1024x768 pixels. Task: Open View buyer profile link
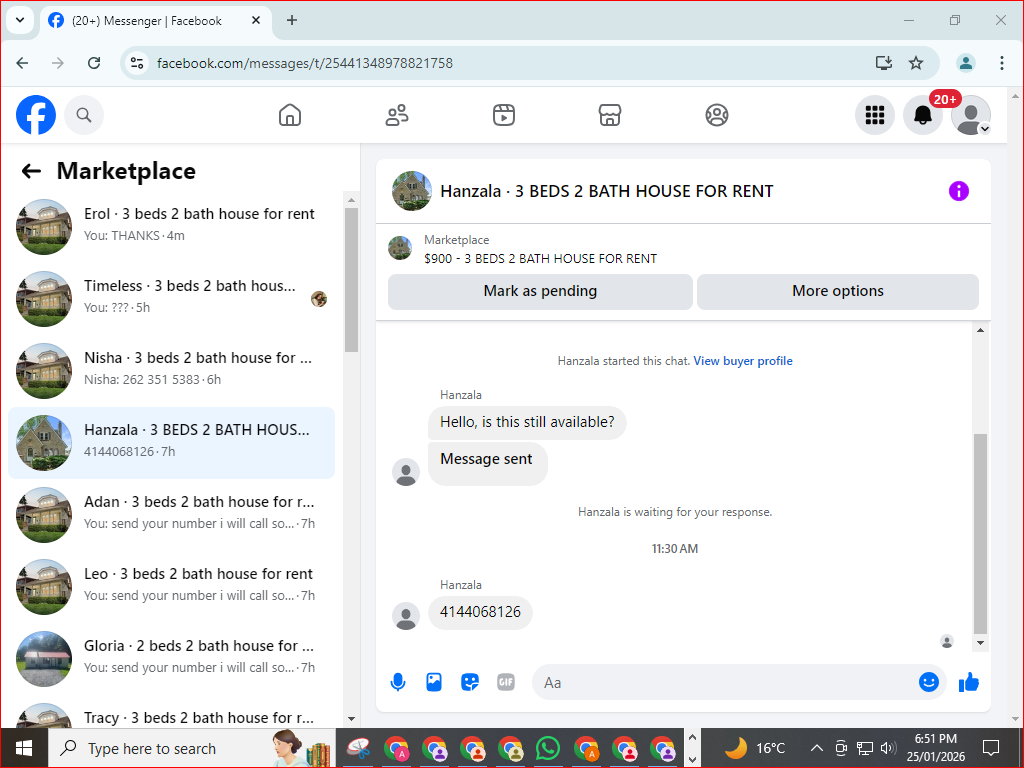pyautogui.click(x=743, y=361)
